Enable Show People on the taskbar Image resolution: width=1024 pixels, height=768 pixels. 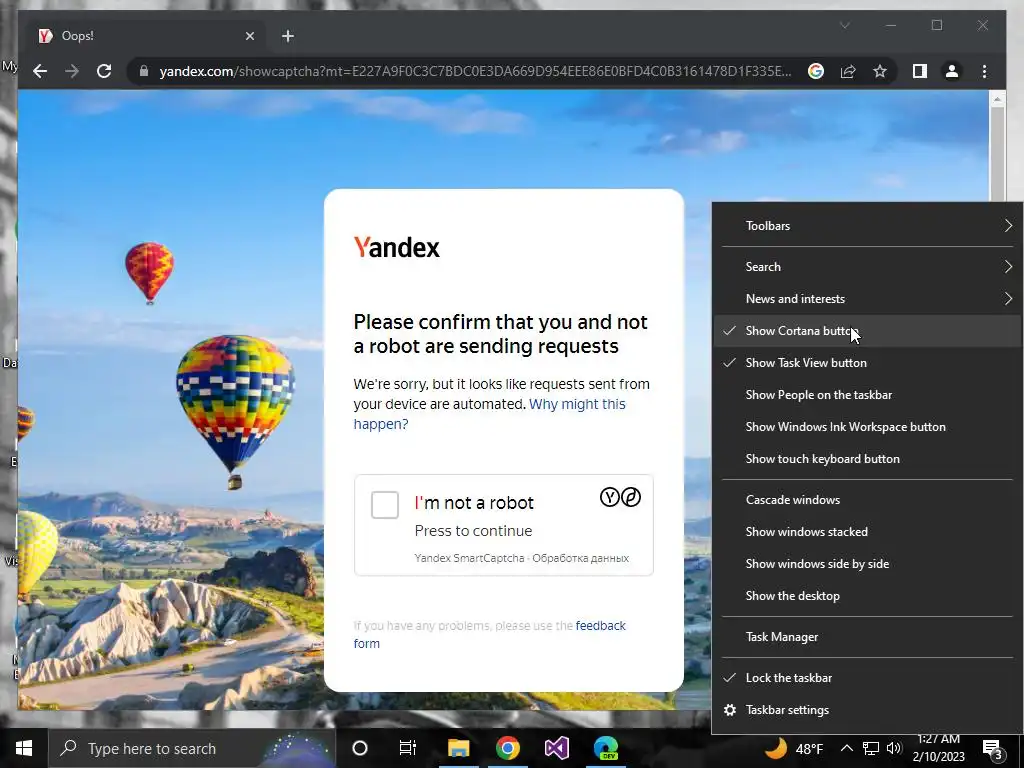coord(867,394)
